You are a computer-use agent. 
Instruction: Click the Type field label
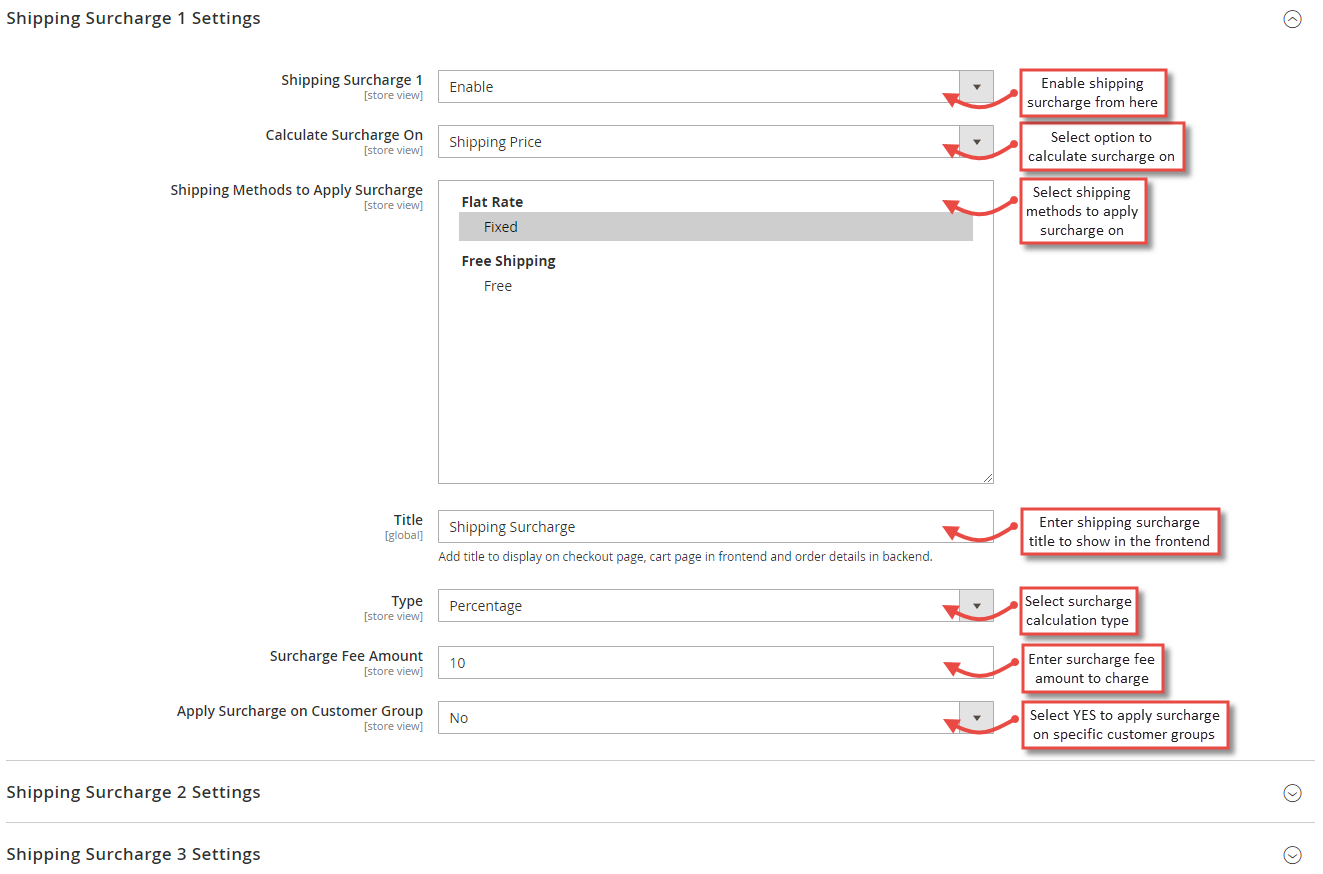point(407,601)
